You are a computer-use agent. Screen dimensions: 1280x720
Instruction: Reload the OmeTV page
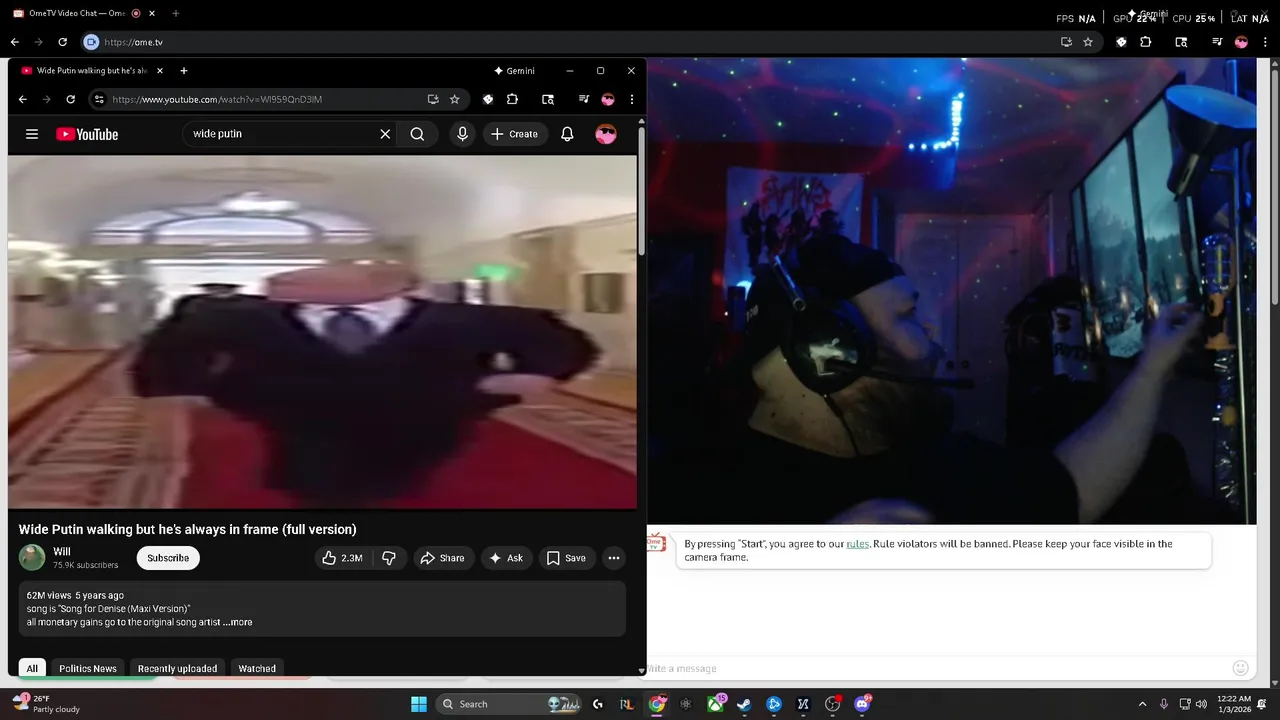click(62, 42)
